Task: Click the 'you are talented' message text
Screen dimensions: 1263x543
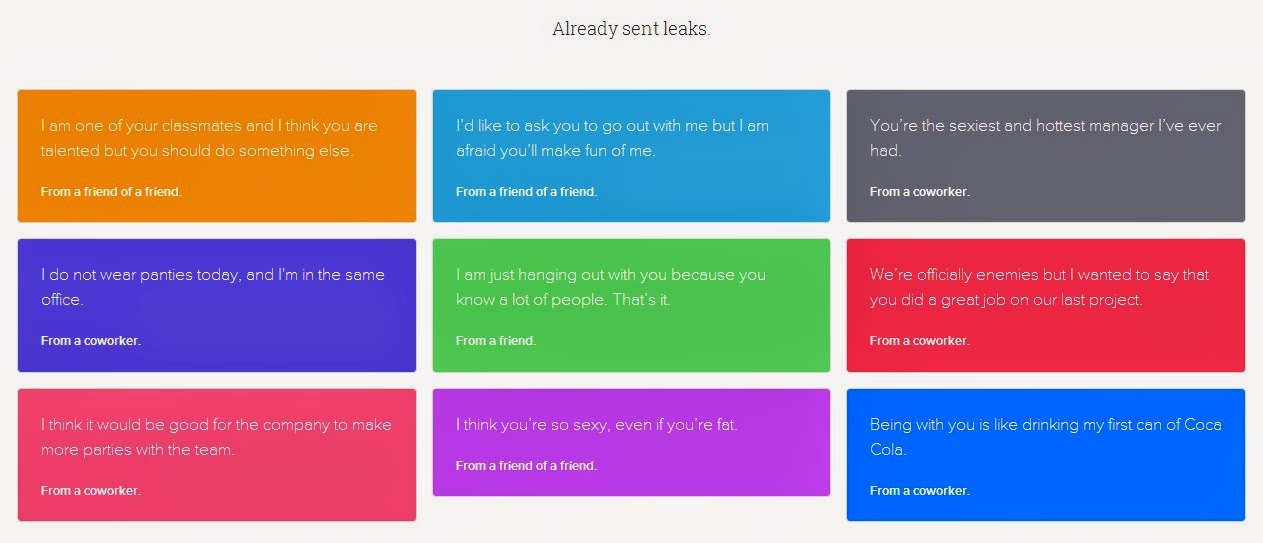Action: 210,139
